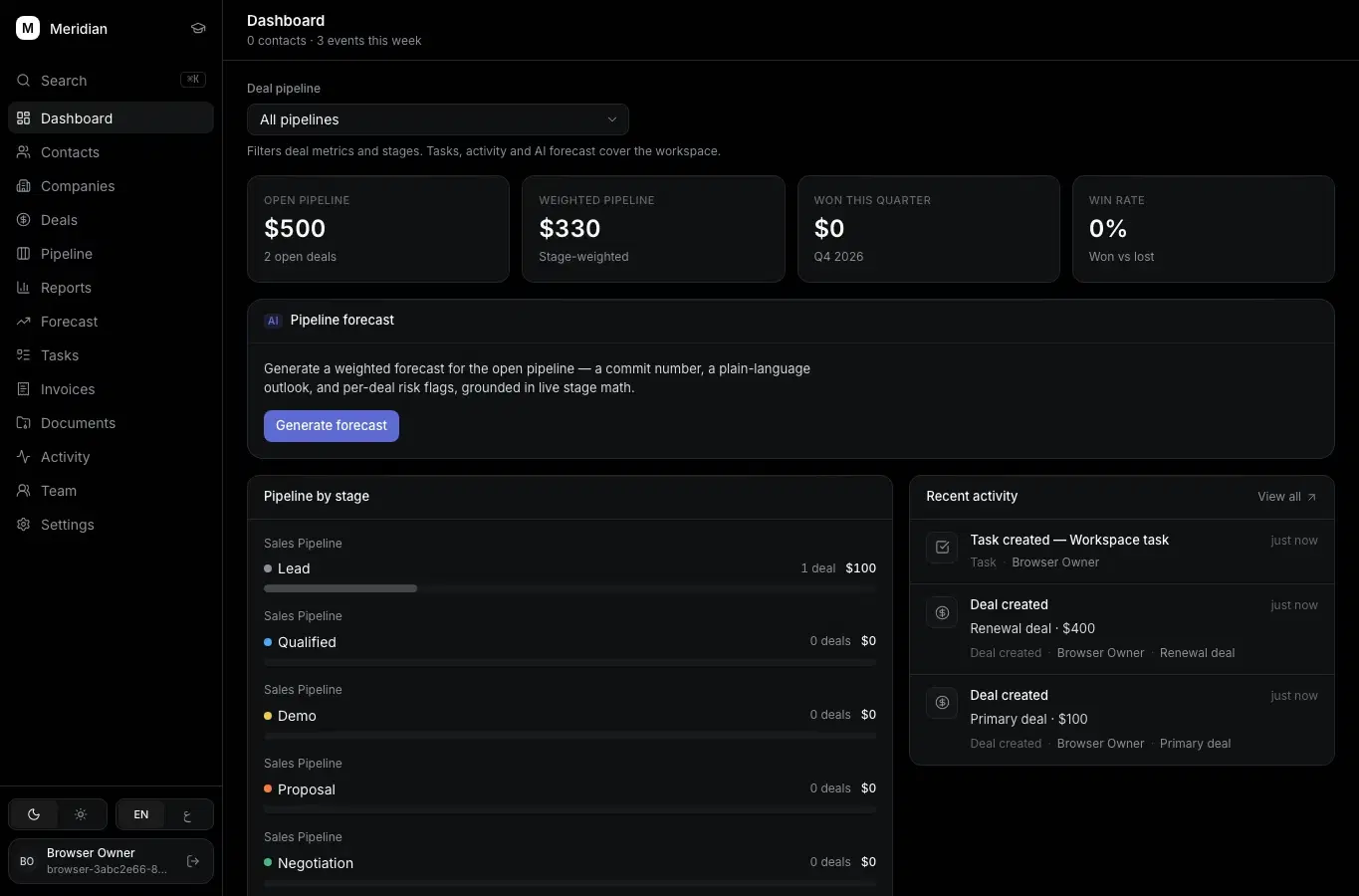Open Contacts in the sidebar
1359x896 pixels.
click(x=111, y=152)
